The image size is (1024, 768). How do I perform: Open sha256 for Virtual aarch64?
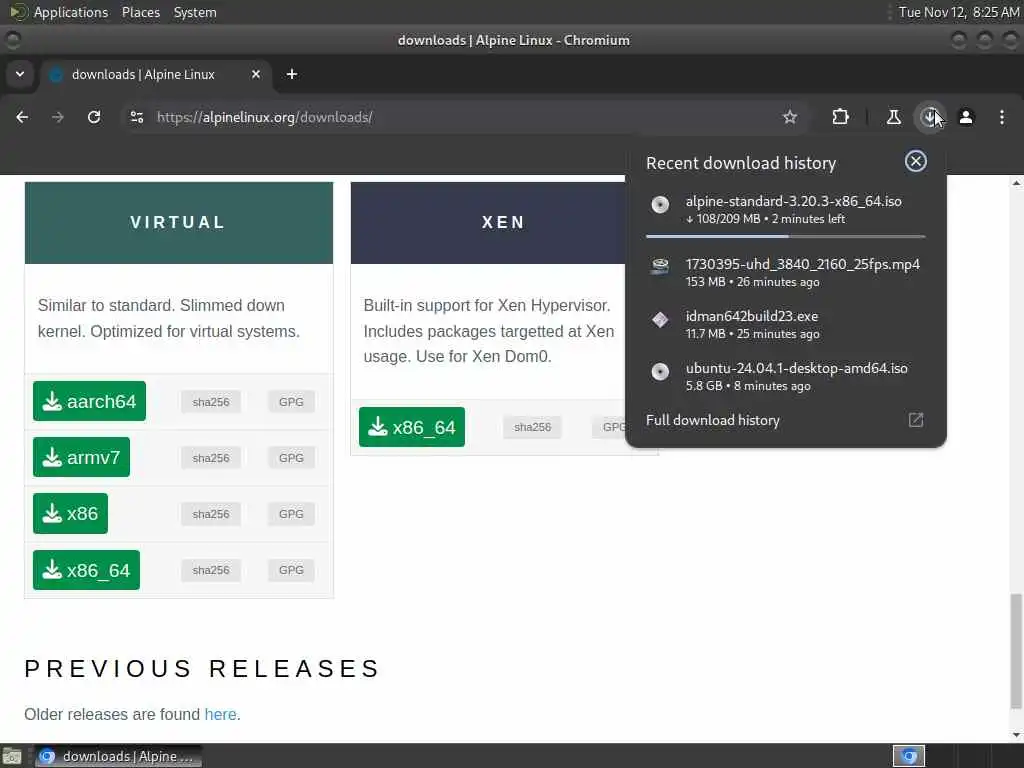click(x=211, y=402)
